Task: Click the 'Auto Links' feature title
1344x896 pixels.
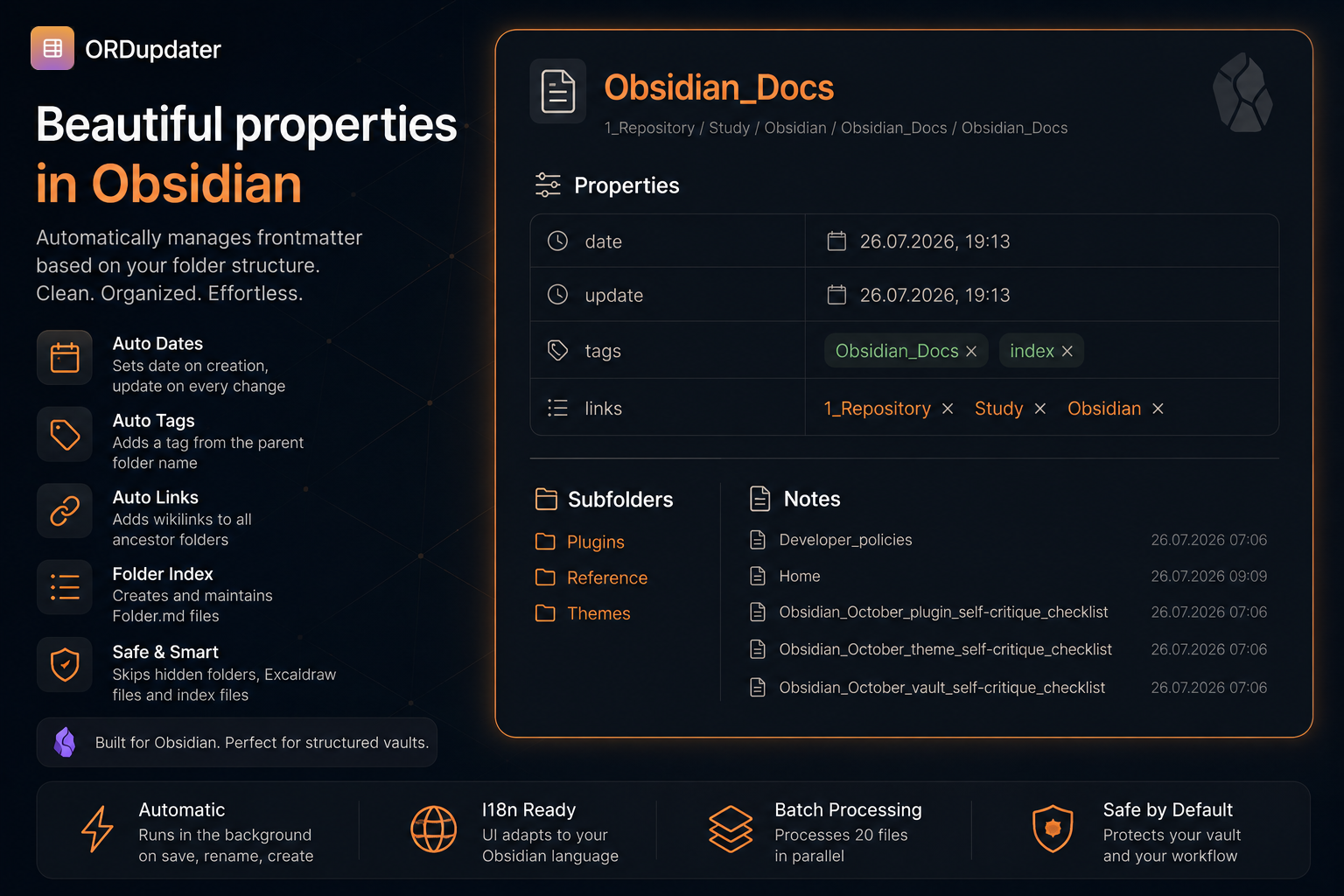Action: pos(156,497)
